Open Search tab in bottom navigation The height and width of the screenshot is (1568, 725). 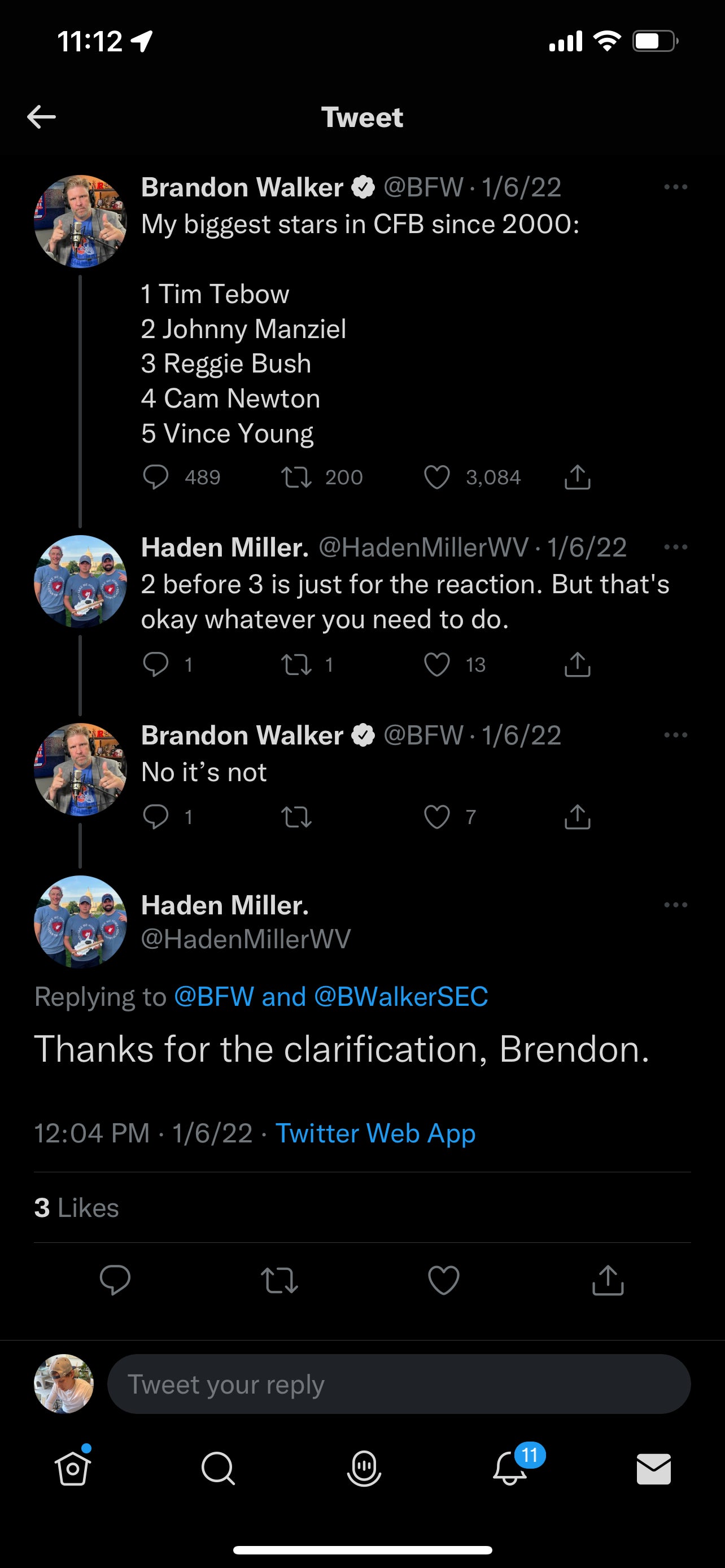(x=218, y=1468)
